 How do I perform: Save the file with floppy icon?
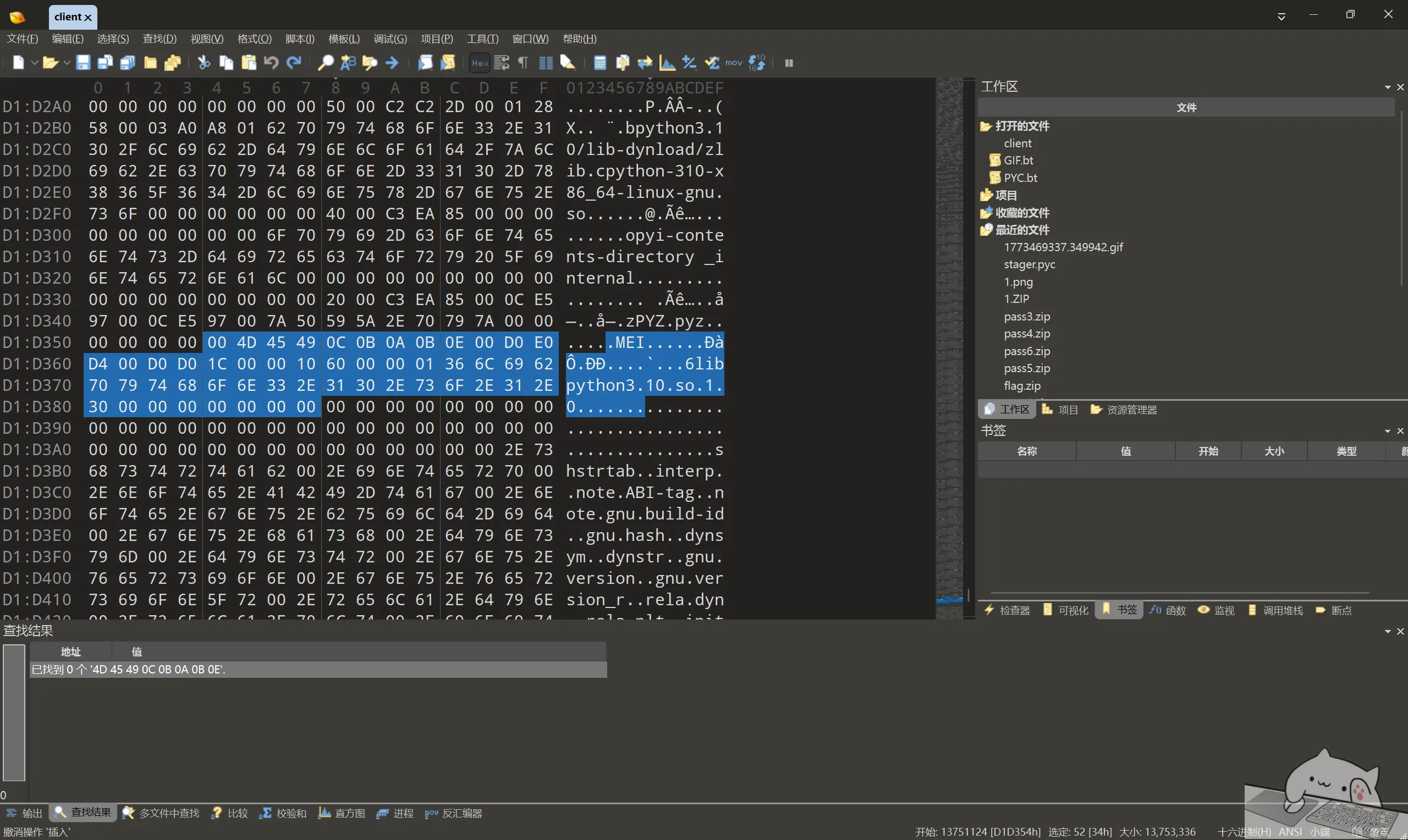pos(83,63)
